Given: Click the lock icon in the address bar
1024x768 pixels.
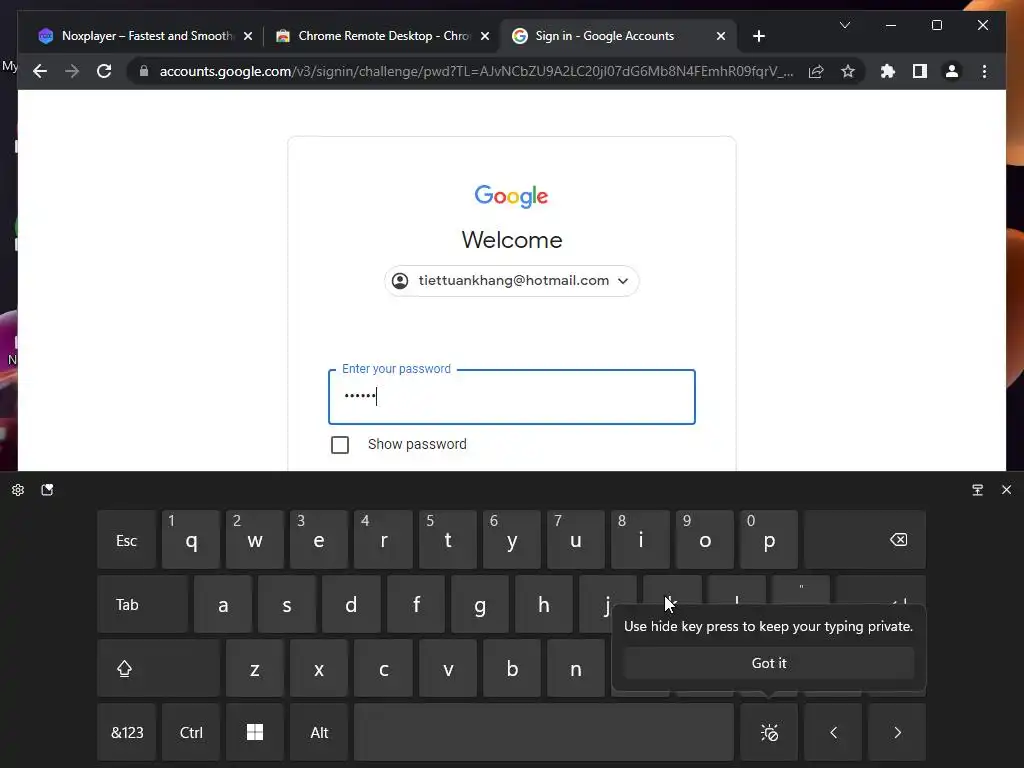Looking at the screenshot, I should pos(144,71).
